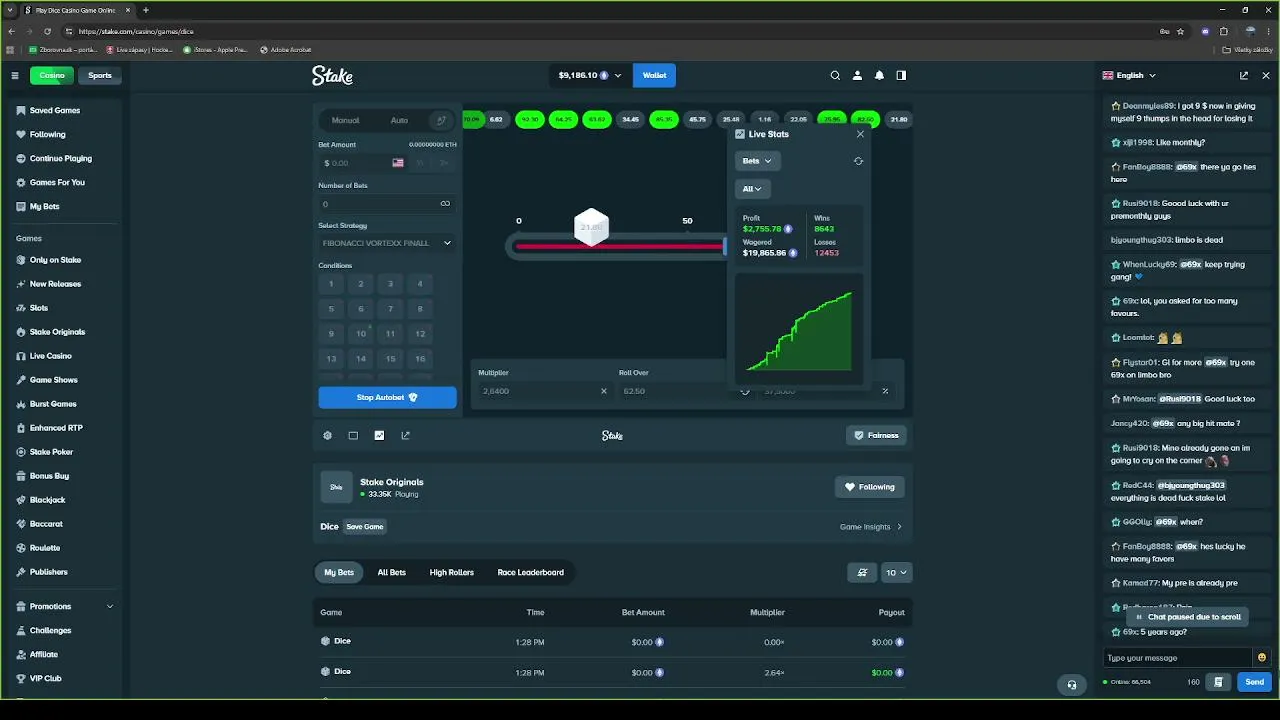Switch to the Casino tab
The image size is (1280, 720).
point(52,75)
